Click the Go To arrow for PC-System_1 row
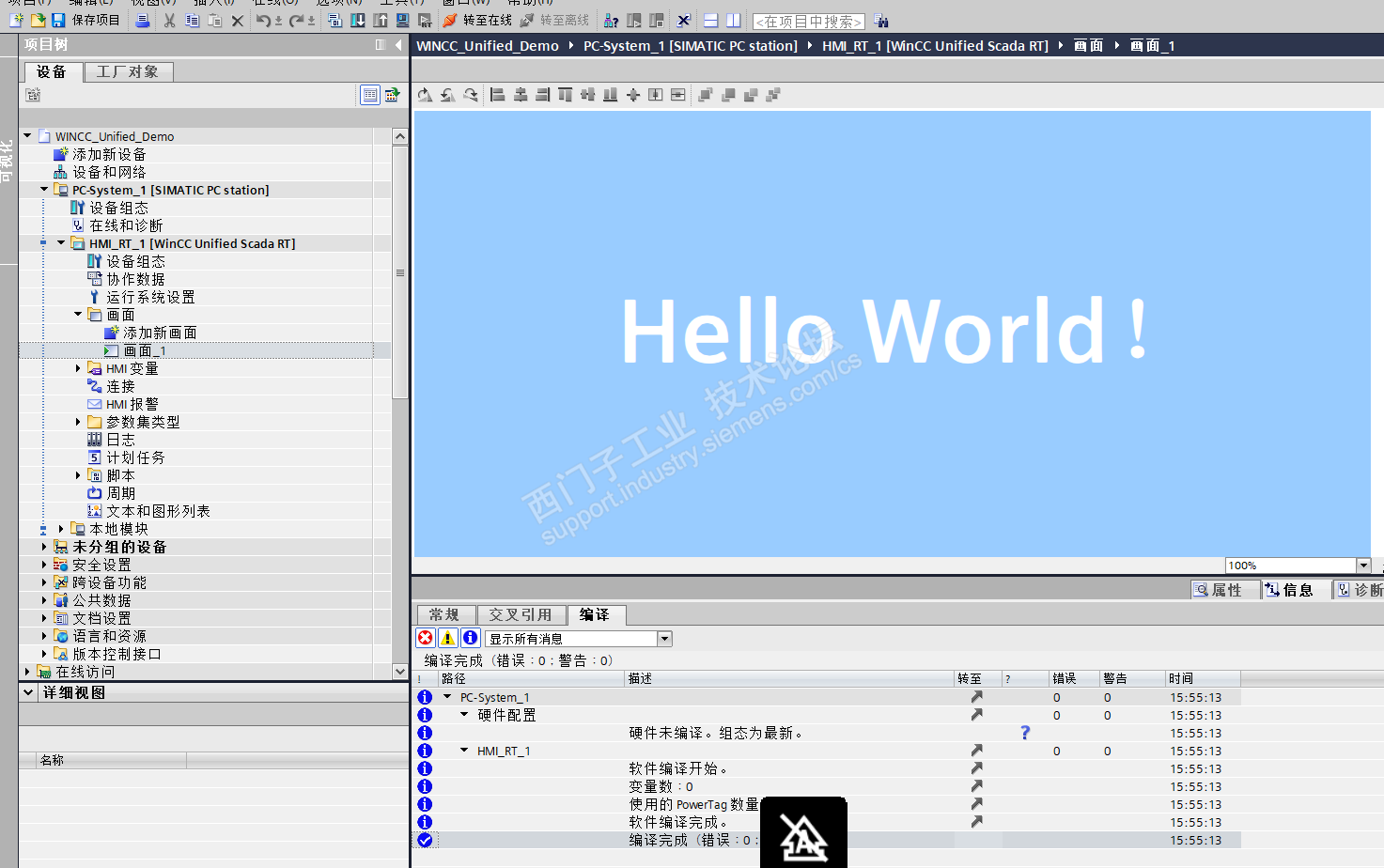 [x=976, y=697]
